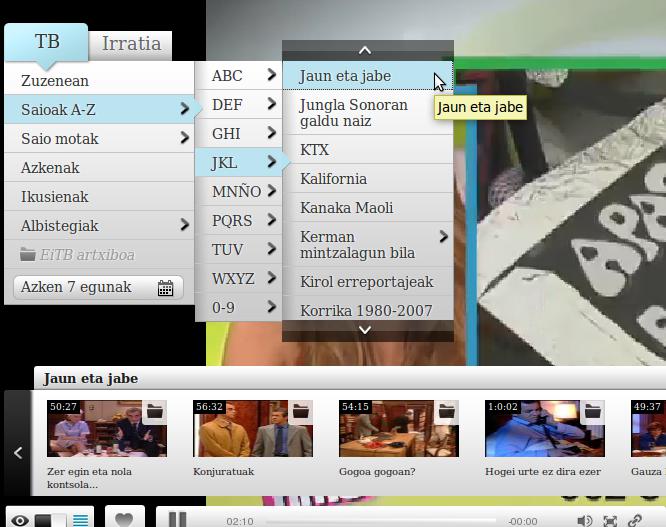
Task: Mute audio with the speaker icon
Action: 585,520
